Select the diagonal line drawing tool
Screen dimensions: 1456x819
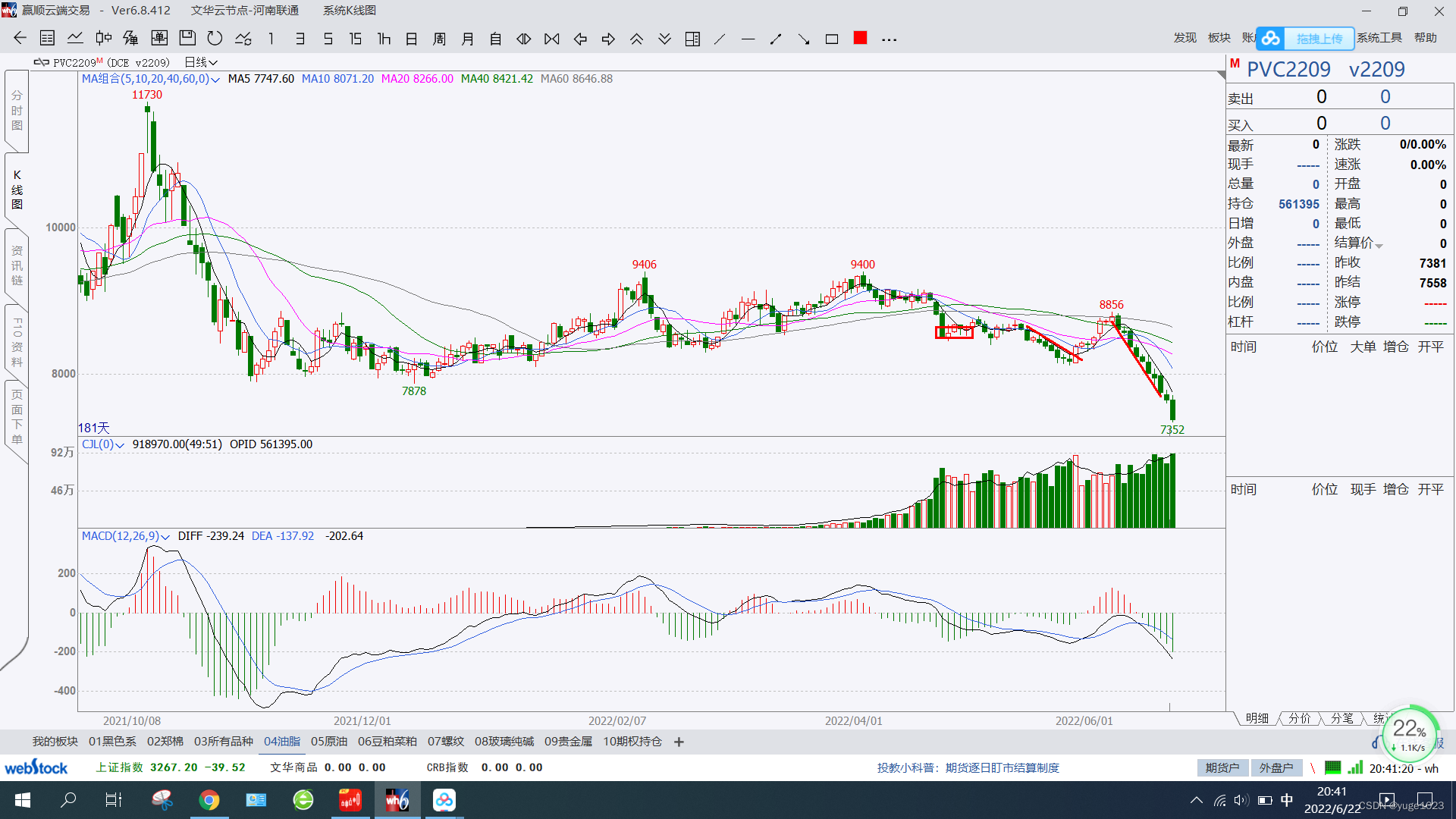[x=720, y=39]
